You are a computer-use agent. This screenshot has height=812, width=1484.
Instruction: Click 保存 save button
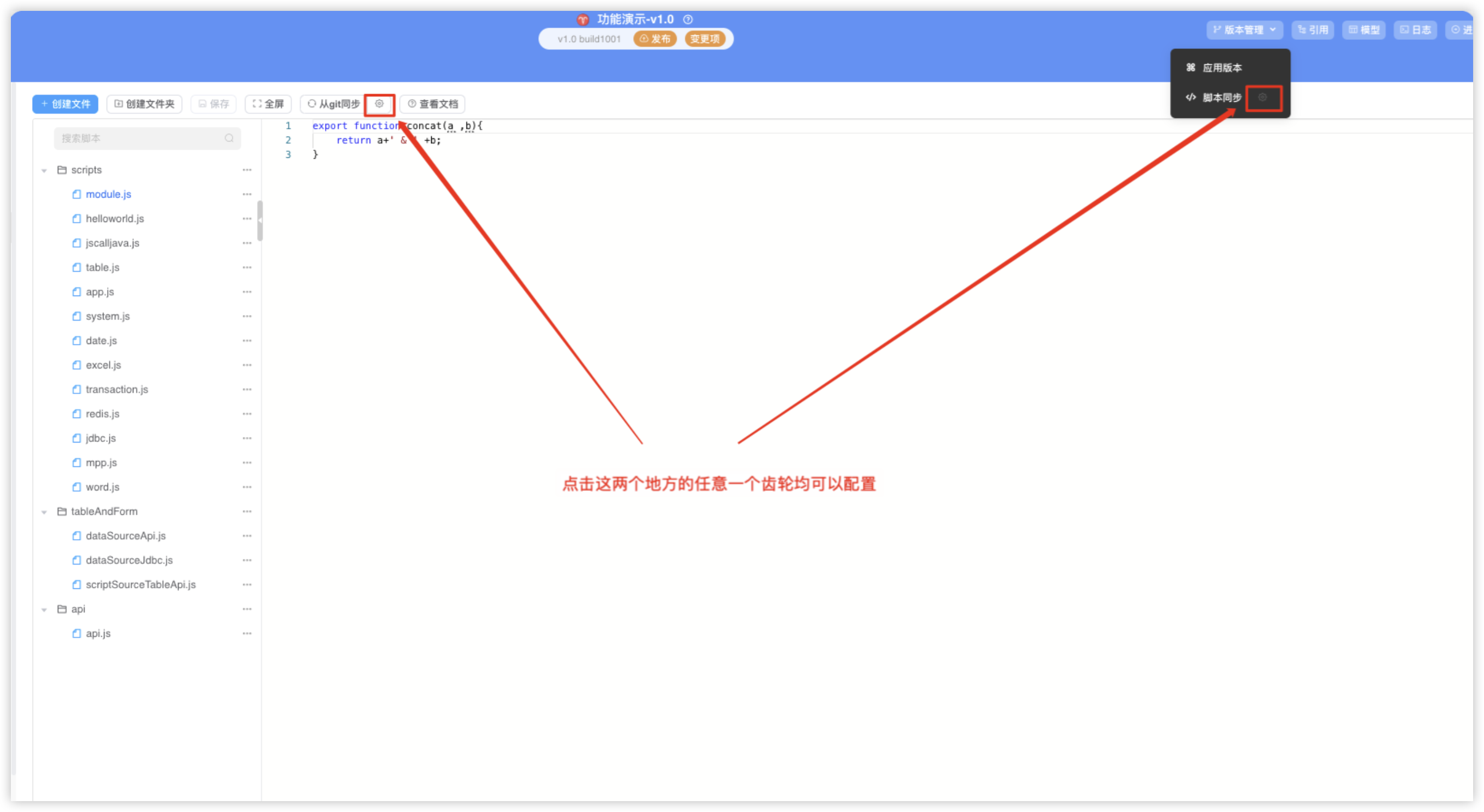213,103
